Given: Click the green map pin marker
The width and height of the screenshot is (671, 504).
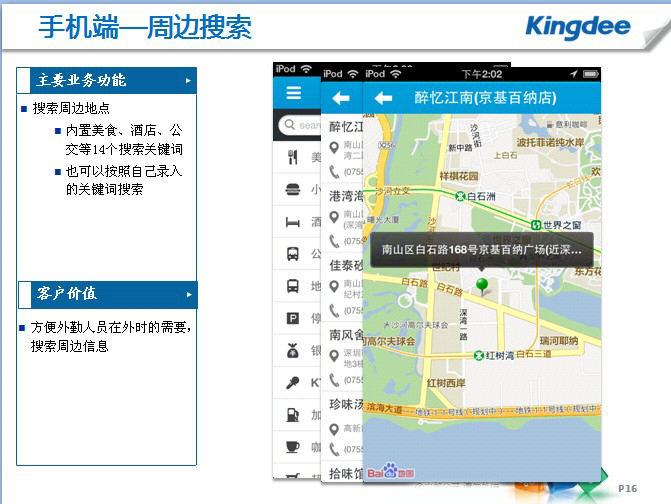Looking at the screenshot, I should click(x=482, y=286).
